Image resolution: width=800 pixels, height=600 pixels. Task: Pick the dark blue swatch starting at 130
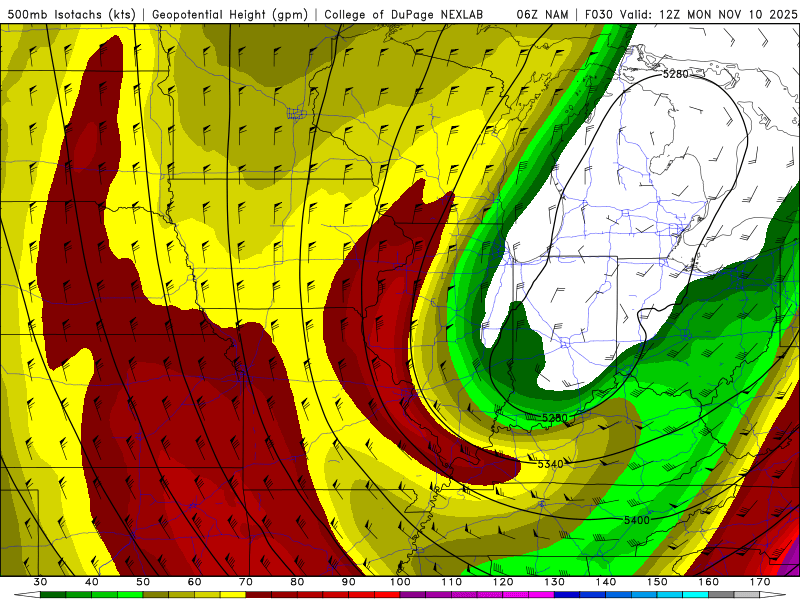tap(567, 595)
